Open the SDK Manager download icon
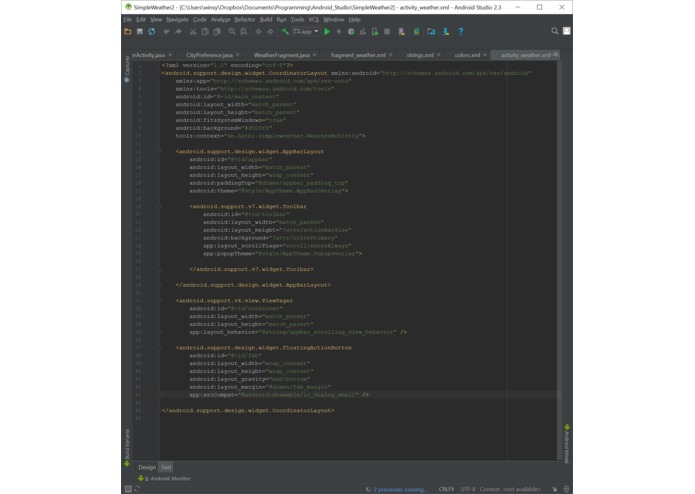Screen dimensions: 695x494 point(446,31)
